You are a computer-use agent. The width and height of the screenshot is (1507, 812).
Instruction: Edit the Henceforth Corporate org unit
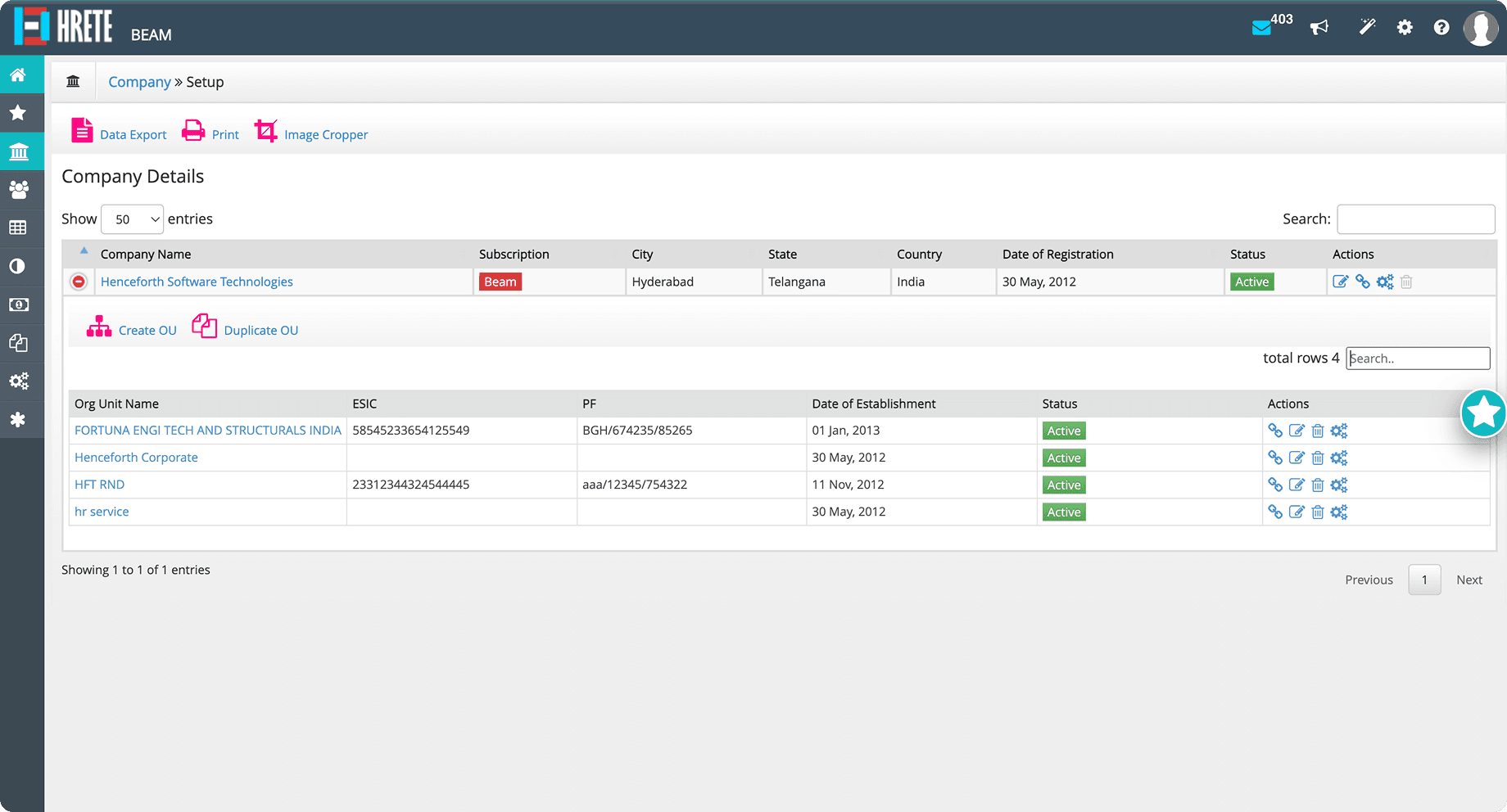point(1297,458)
